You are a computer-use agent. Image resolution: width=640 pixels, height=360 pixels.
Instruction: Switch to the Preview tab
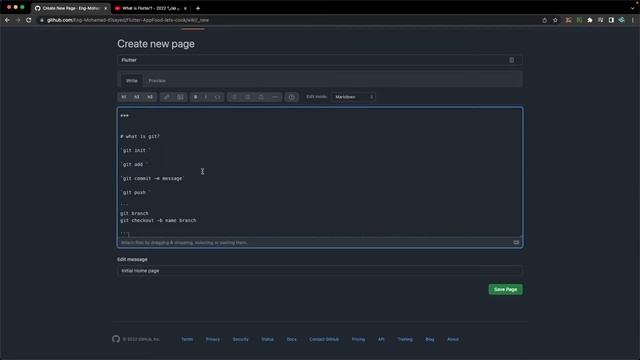[157, 81]
